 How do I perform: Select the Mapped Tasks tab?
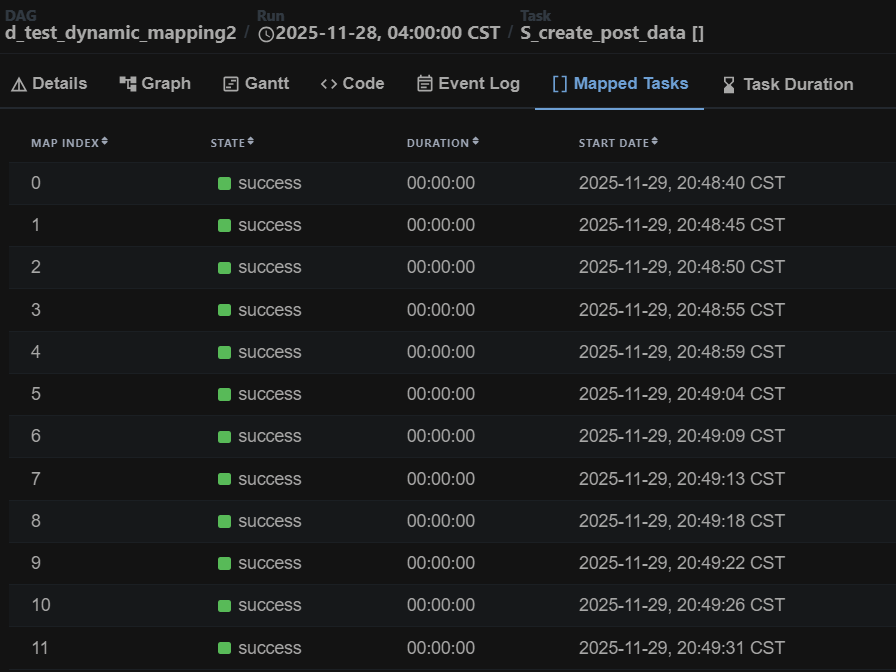tap(620, 84)
